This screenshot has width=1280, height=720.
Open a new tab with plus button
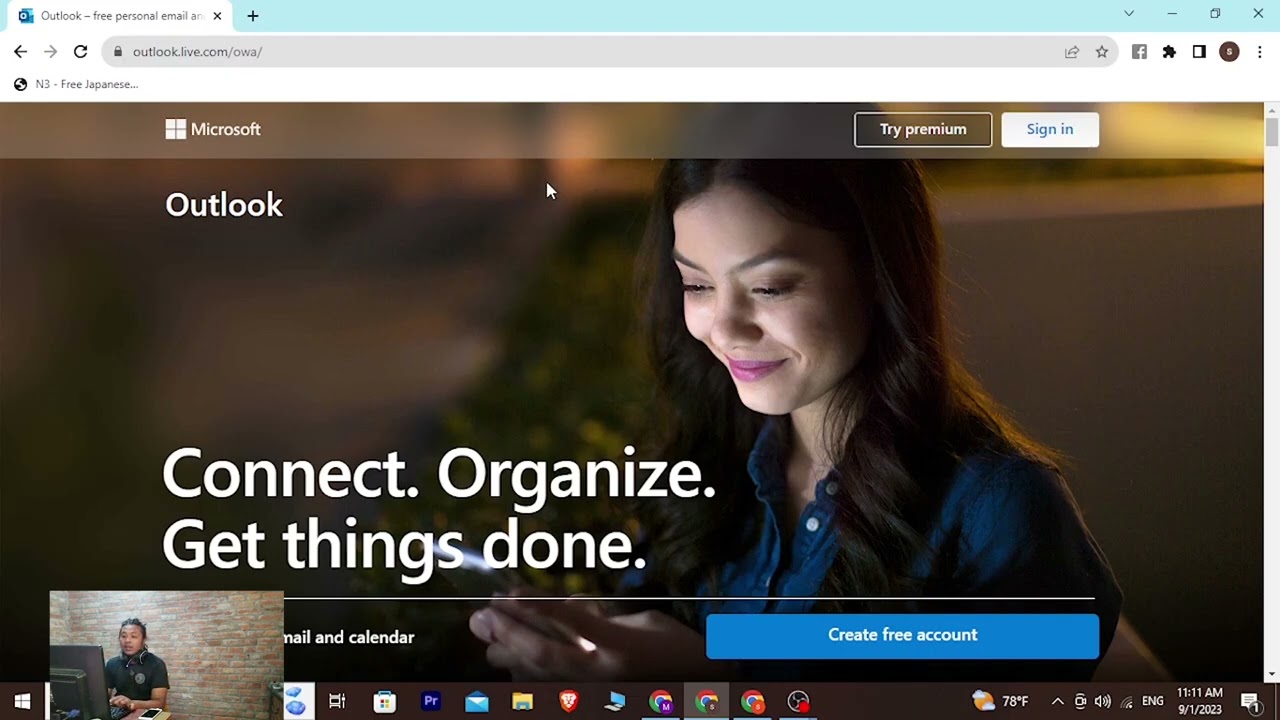click(252, 16)
